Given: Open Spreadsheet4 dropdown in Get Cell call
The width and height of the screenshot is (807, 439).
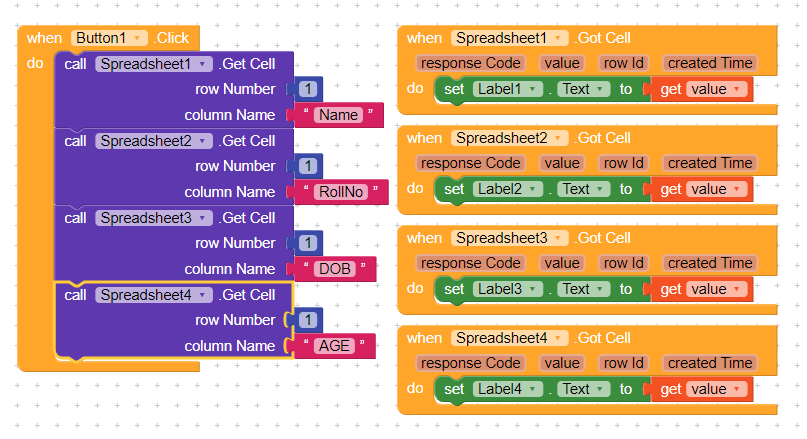Looking at the screenshot, I should [153, 295].
